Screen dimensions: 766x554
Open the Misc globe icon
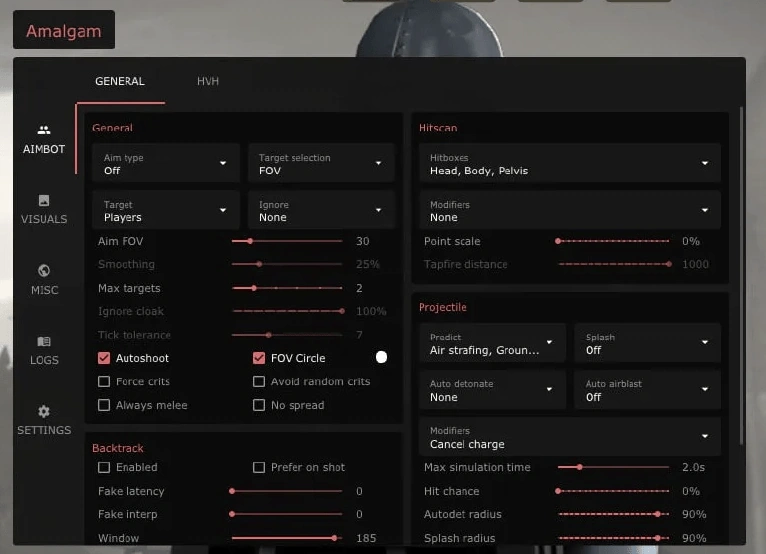pyautogui.click(x=44, y=271)
